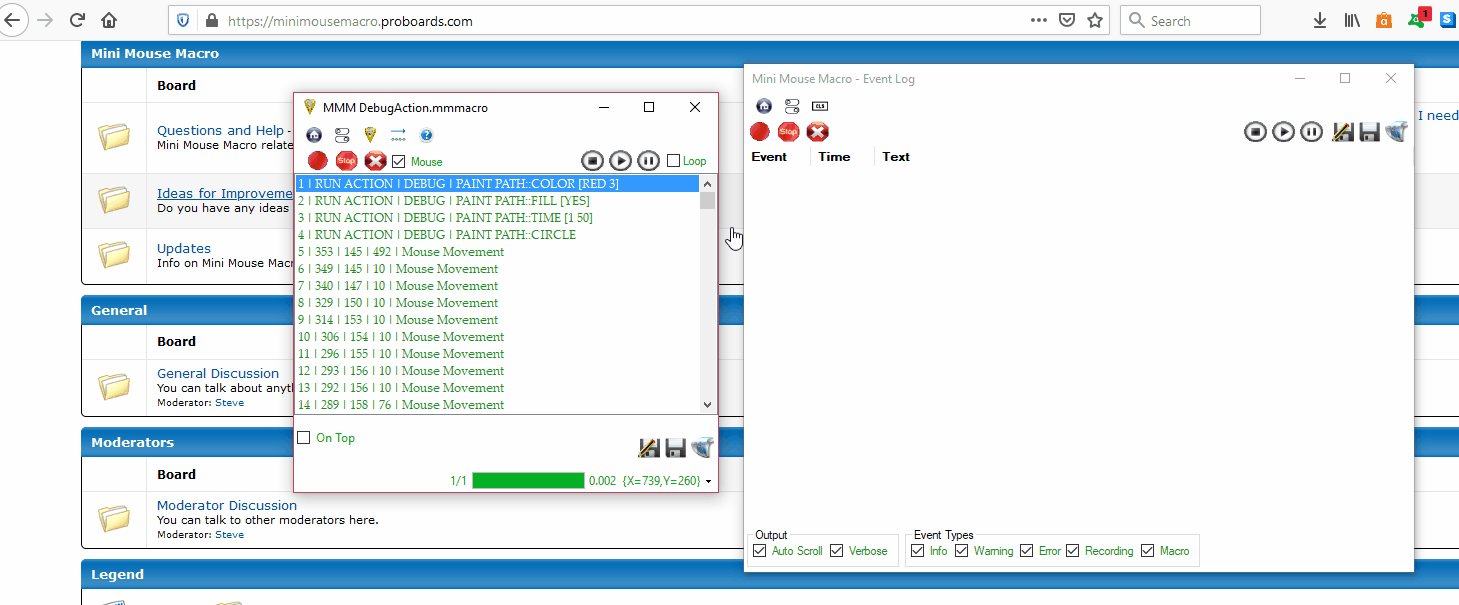Uncheck the Mouse checkbox

[x=399, y=161]
